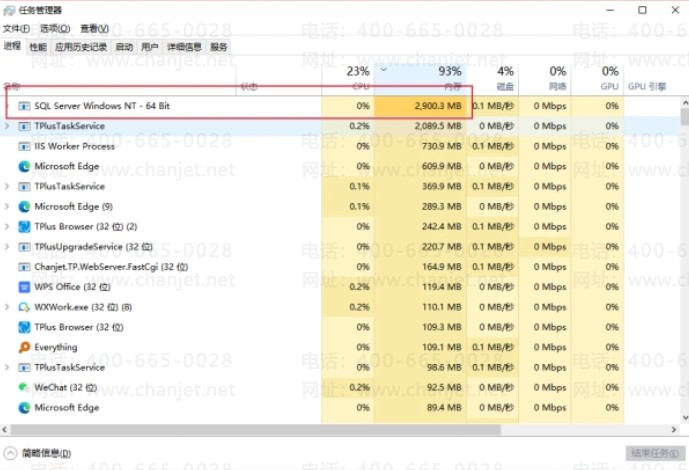The width and height of the screenshot is (689, 470).
Task: Expand the TPlusUpgradeService (32 位) group
Action: point(7,246)
